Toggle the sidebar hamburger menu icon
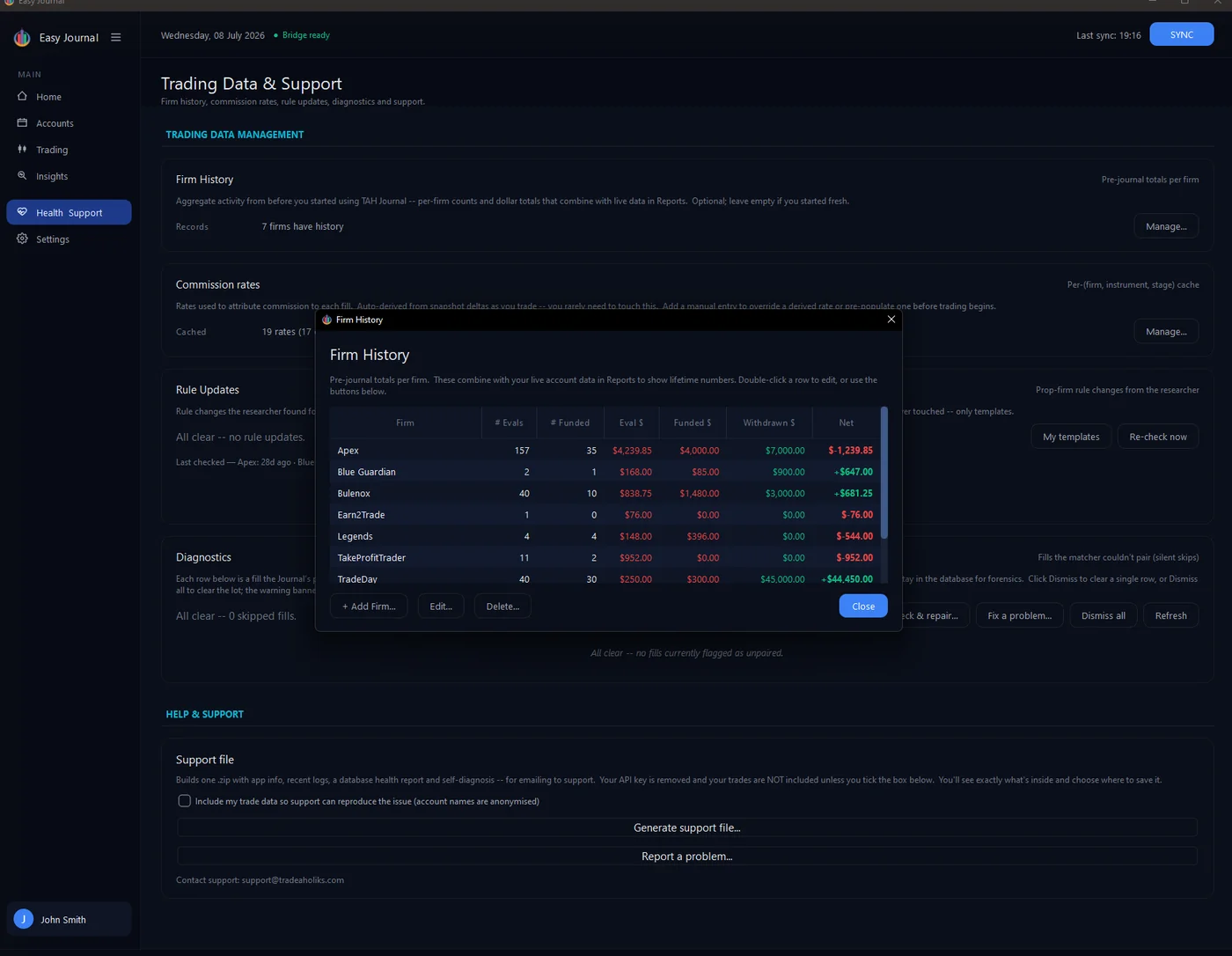1232x956 pixels. point(115,38)
